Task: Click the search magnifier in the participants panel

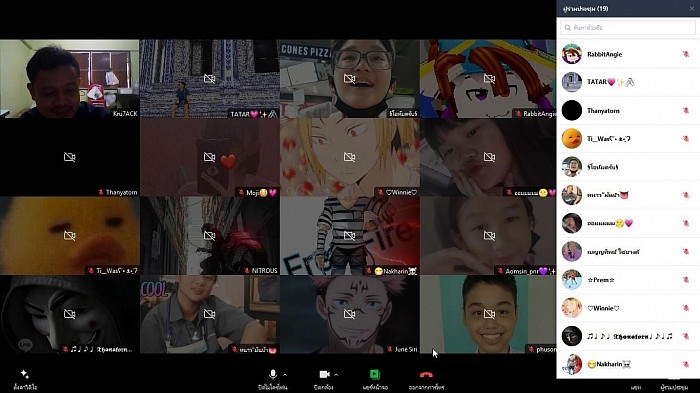Action: point(568,28)
